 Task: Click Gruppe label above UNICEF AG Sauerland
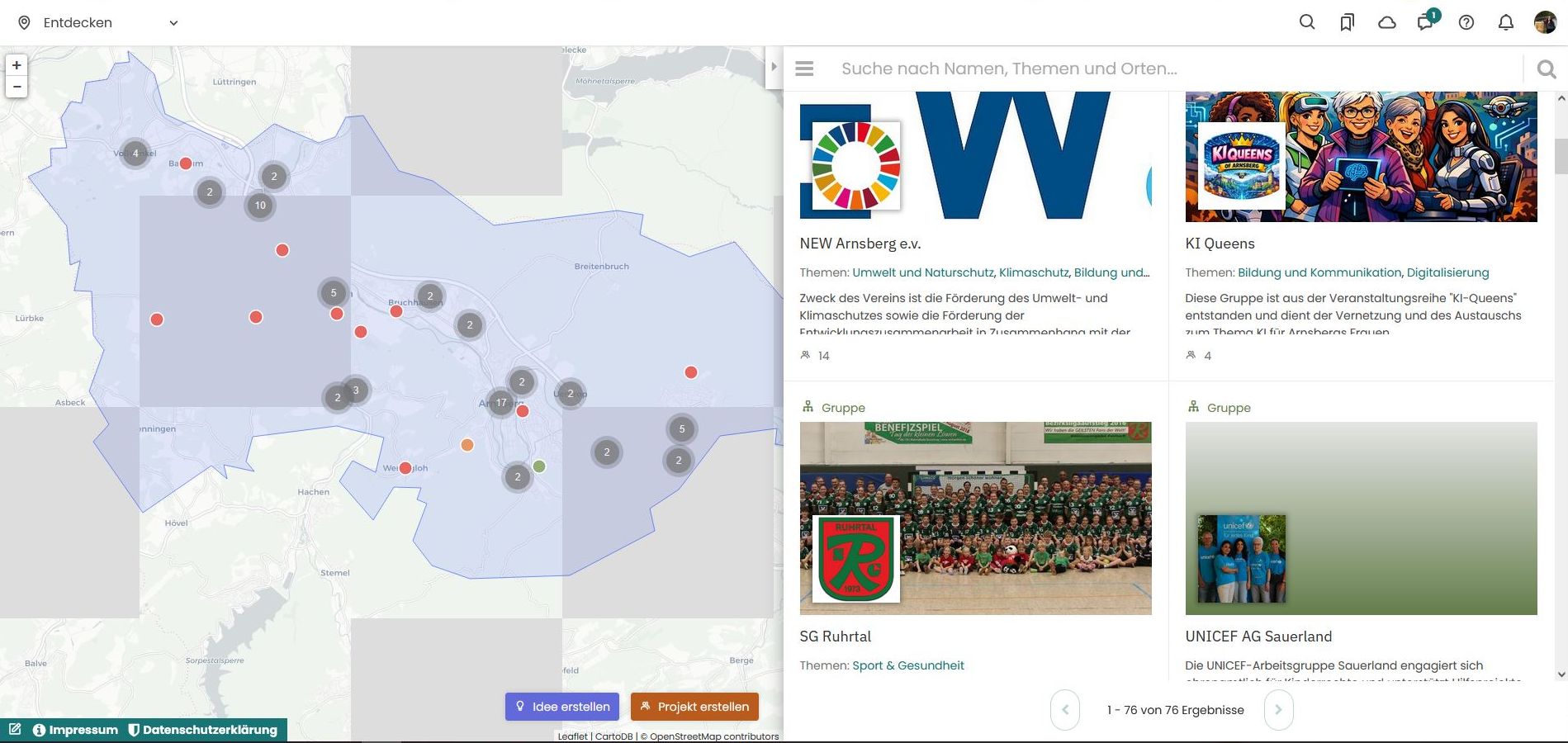tap(1229, 408)
